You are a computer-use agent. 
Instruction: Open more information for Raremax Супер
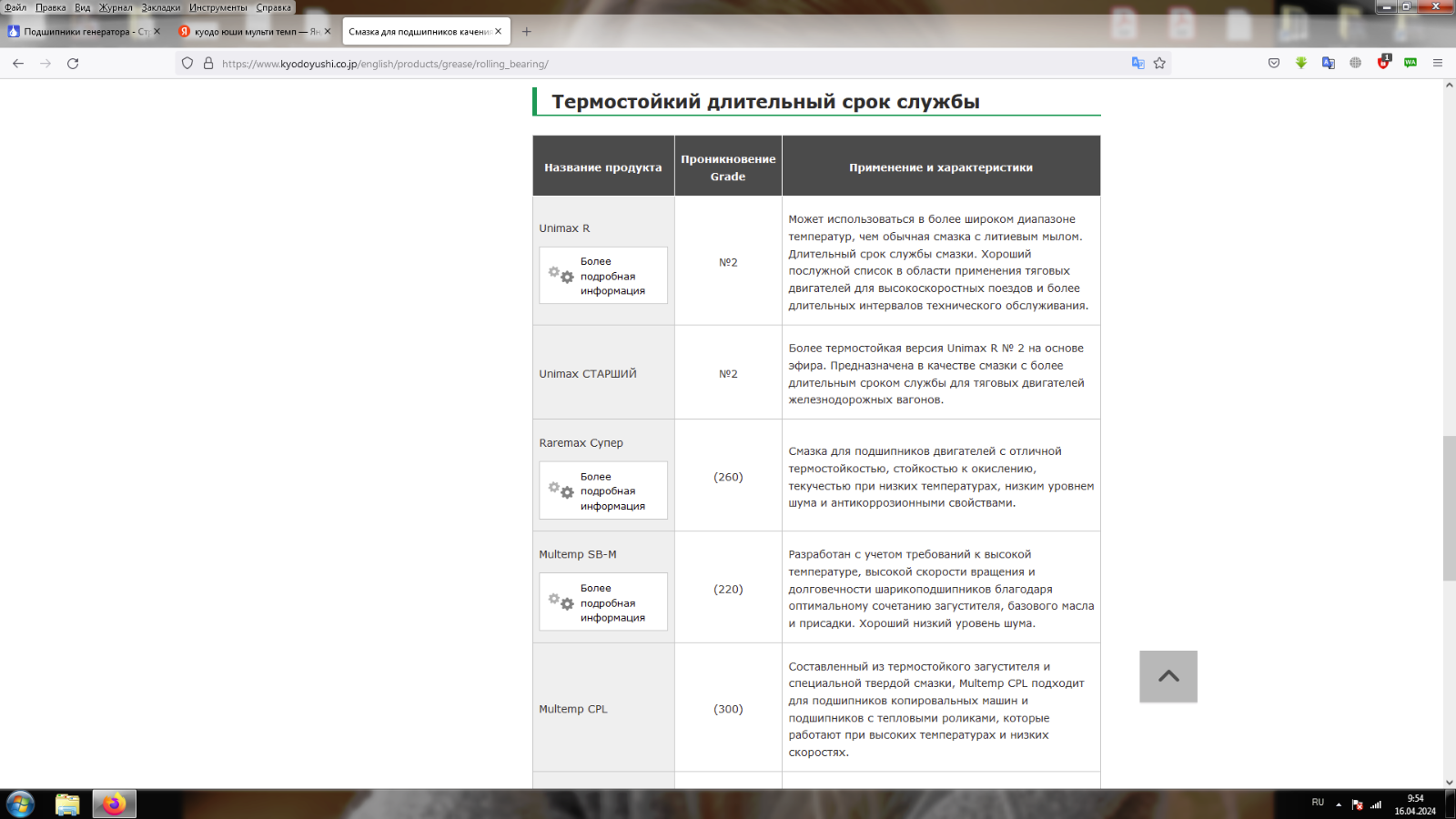(x=603, y=490)
